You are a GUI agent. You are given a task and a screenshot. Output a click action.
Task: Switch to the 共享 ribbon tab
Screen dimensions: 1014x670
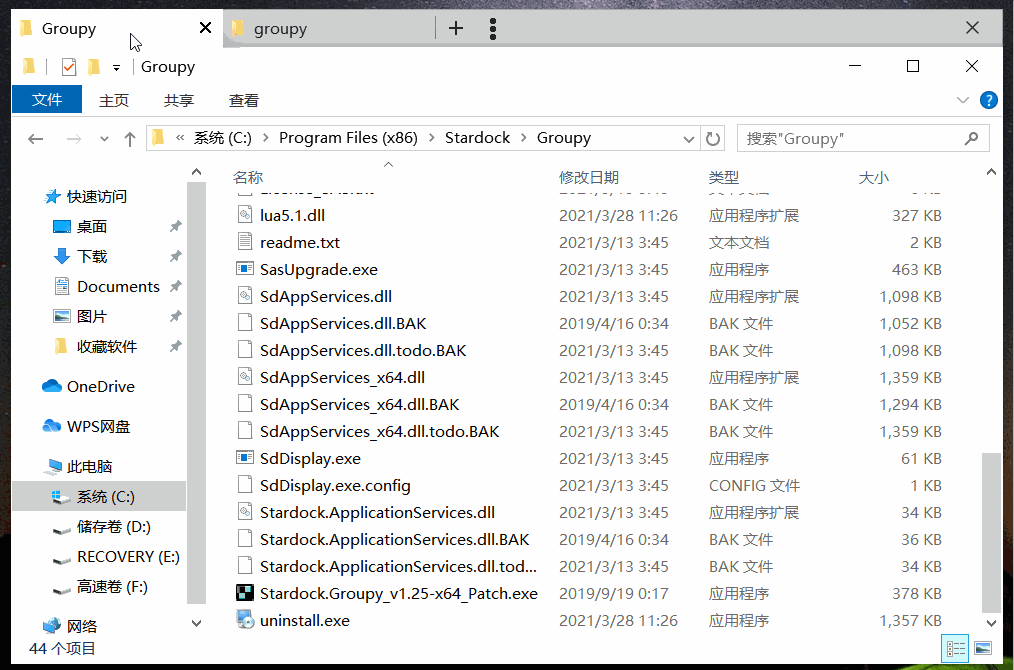(178, 100)
